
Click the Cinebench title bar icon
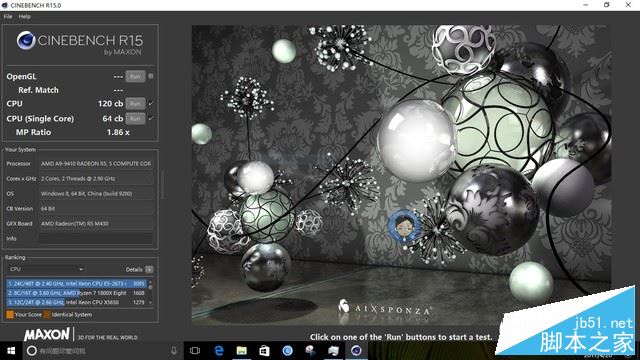pyautogui.click(x=5, y=5)
